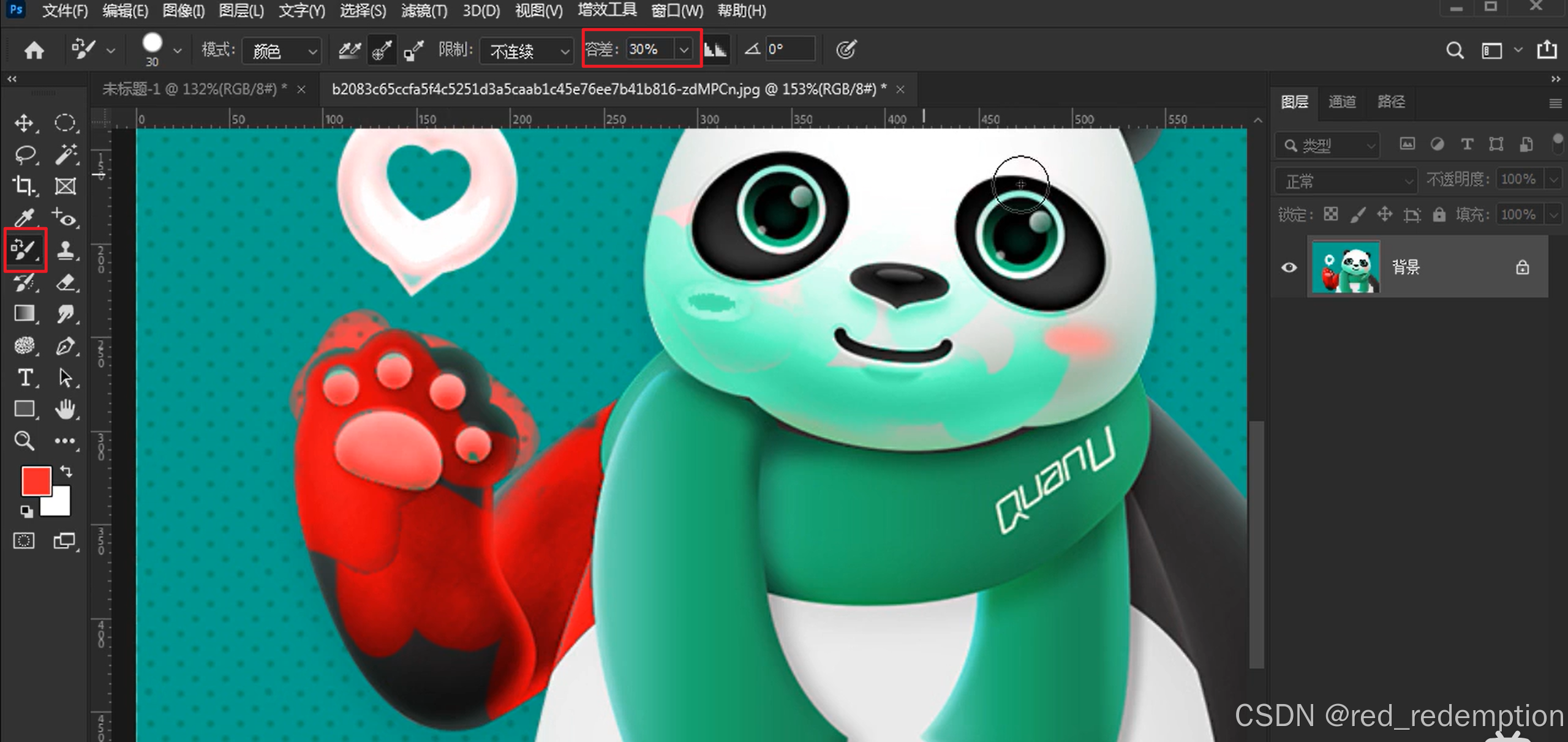
Task: Toggle Background layer visibility eye
Action: point(1289,268)
